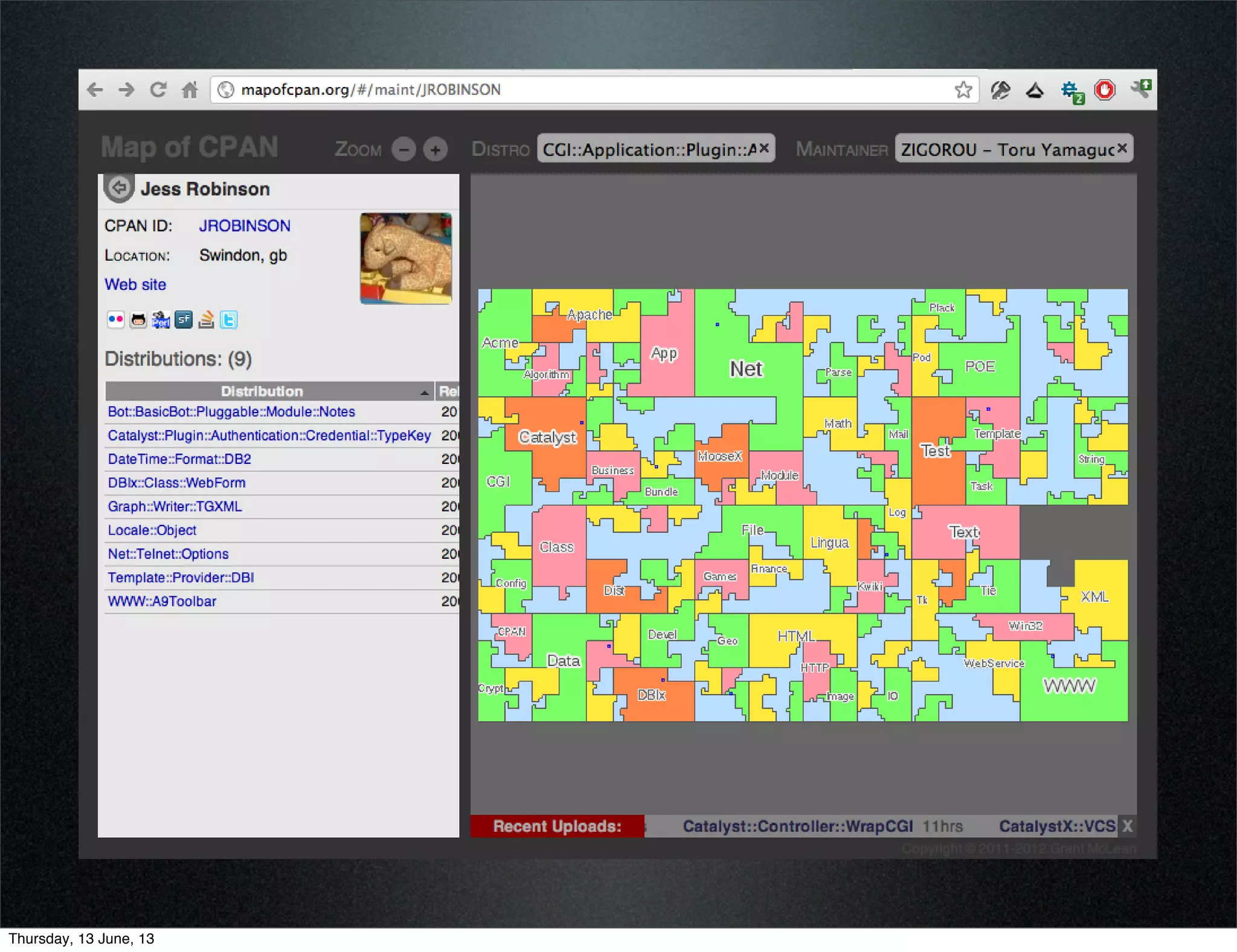
Task: Go back using arrow beside Jess Robinson
Action: click(119, 188)
